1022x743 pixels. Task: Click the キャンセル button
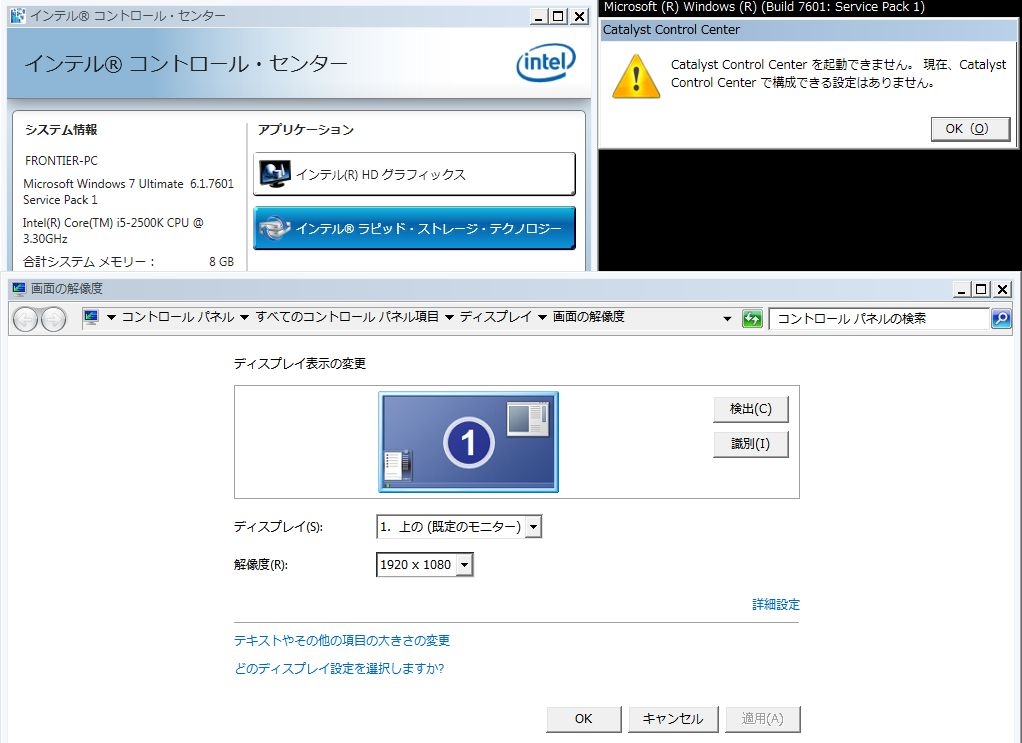pos(673,719)
